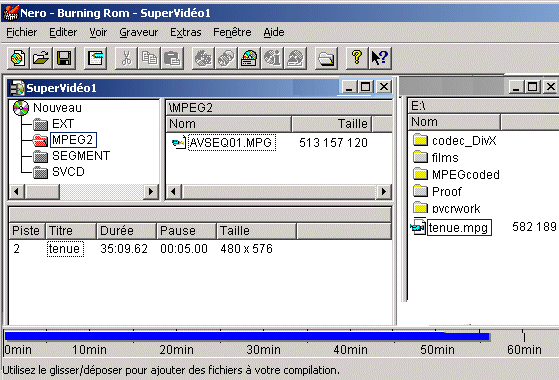
Task: Click the New Compilation toolbar icon
Action: 19,58
